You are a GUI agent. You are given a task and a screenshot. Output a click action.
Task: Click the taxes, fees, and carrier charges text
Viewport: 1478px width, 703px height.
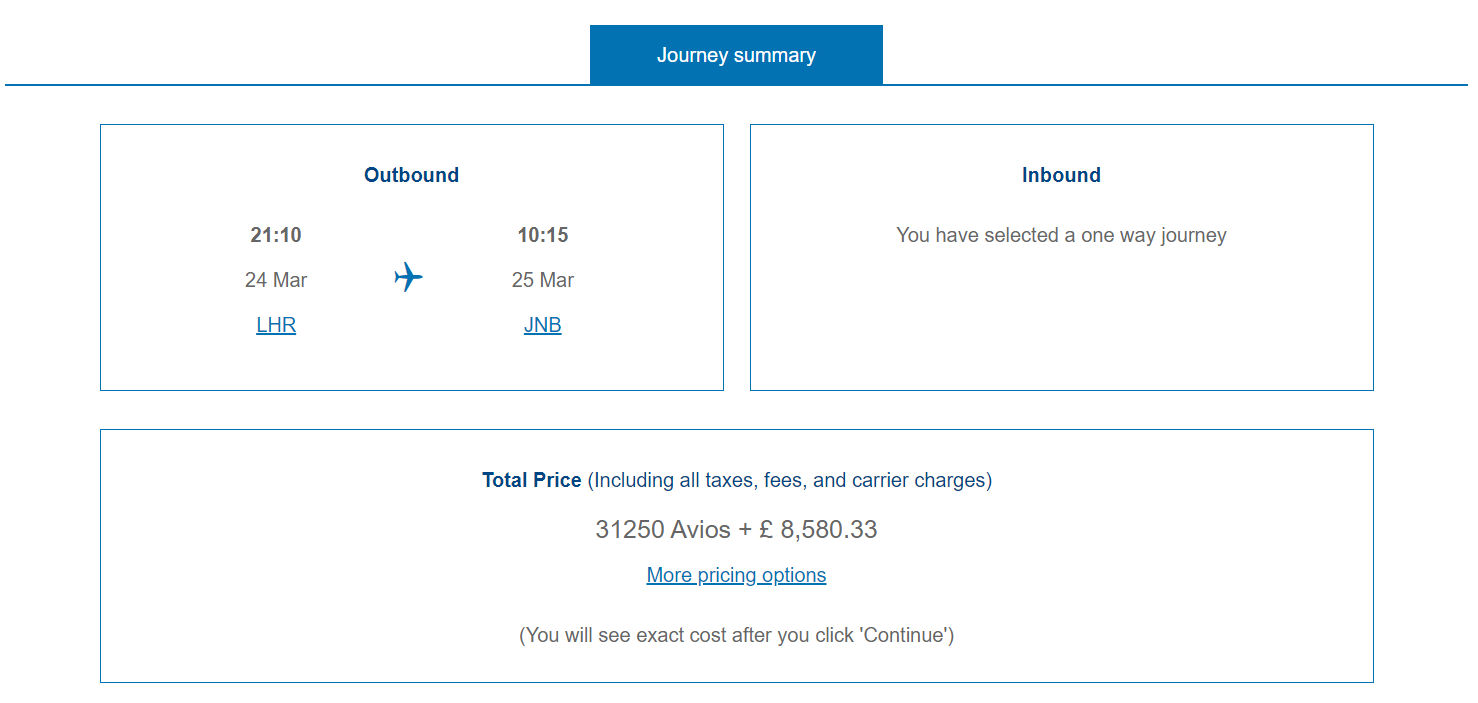pyautogui.click(x=790, y=480)
